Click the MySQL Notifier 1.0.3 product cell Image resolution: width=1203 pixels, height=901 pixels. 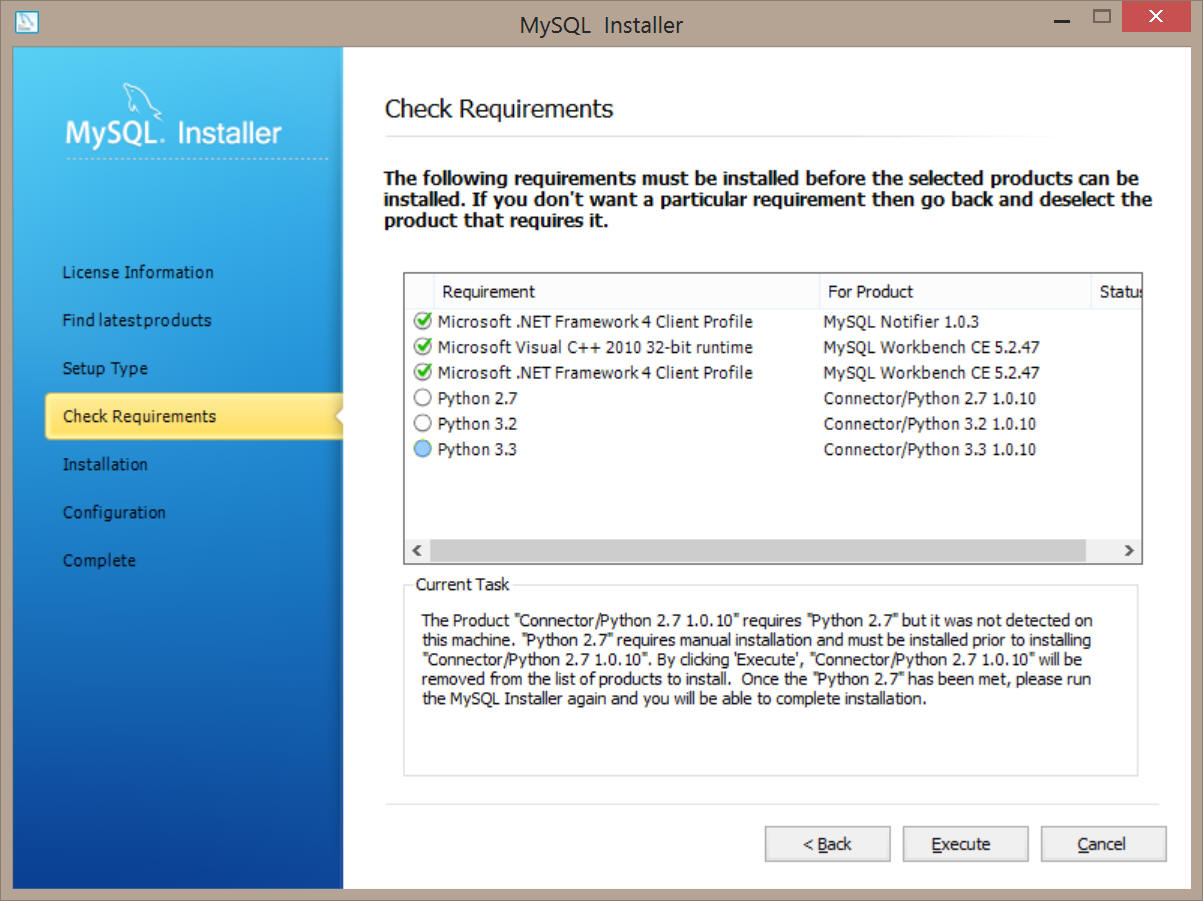pos(901,322)
